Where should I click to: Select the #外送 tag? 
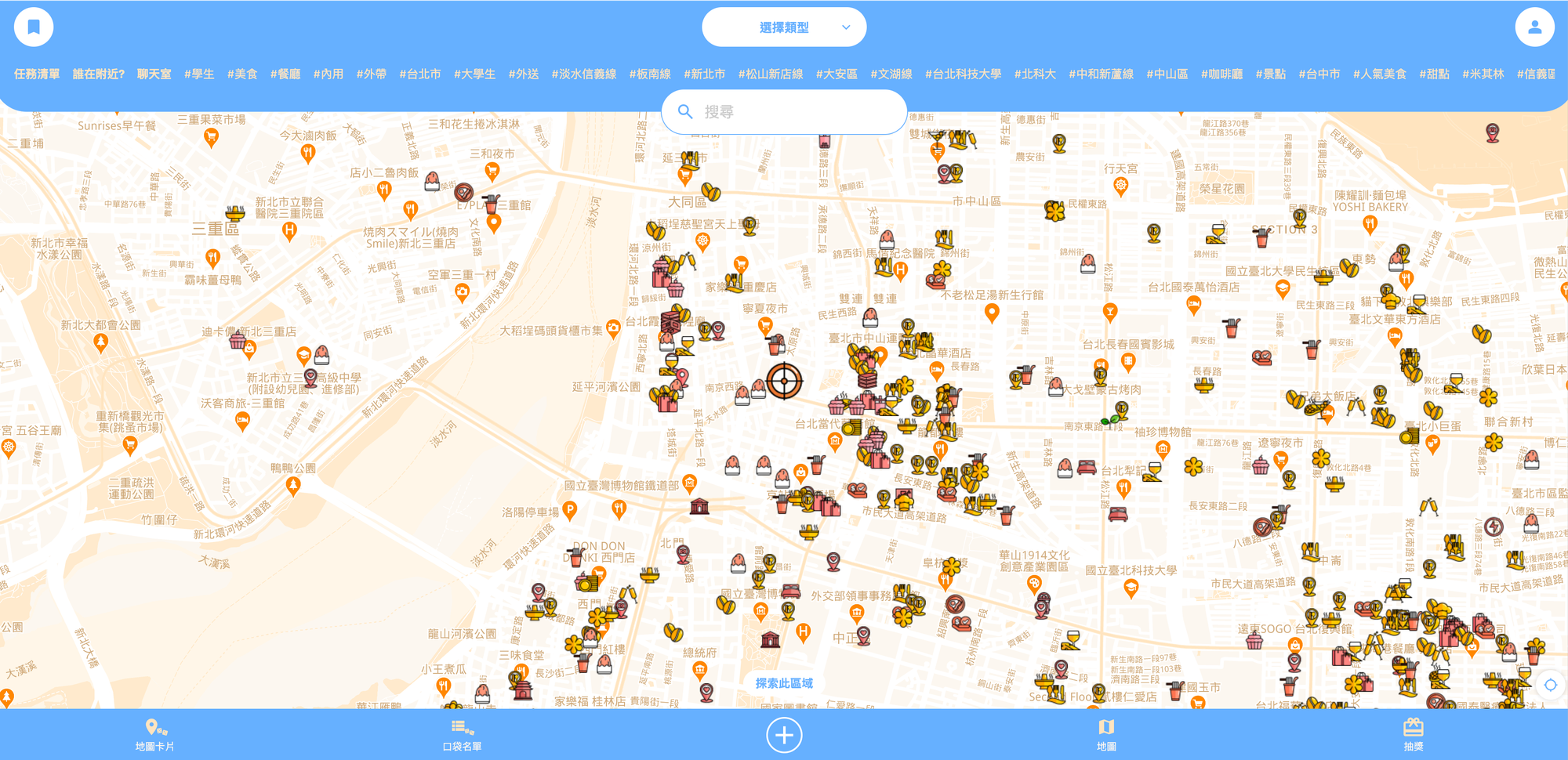(524, 74)
